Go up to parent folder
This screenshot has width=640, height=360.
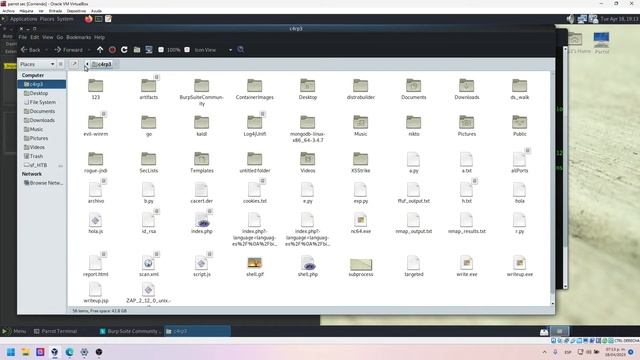(x=100, y=50)
